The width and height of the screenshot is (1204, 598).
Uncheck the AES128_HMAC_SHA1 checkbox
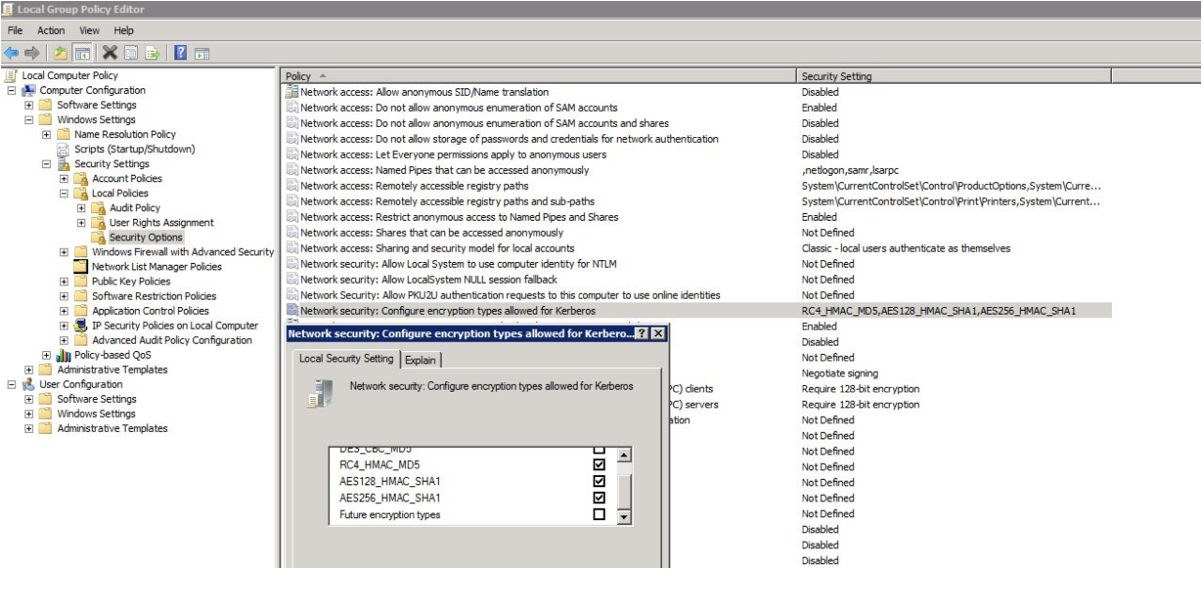[x=599, y=481]
